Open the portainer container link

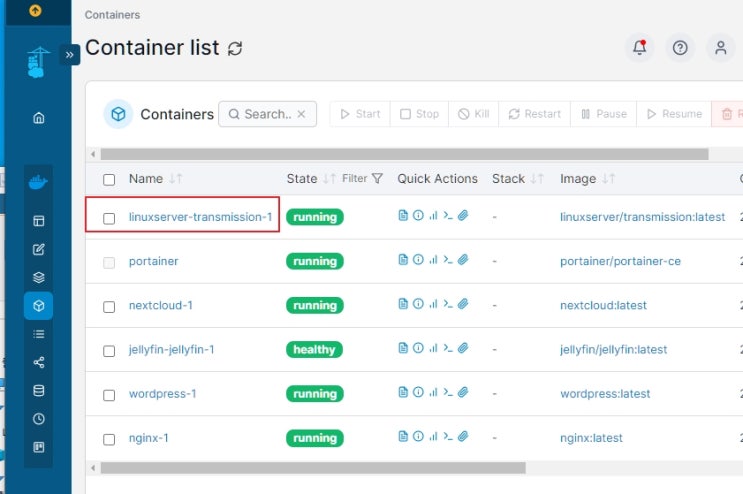click(154, 261)
